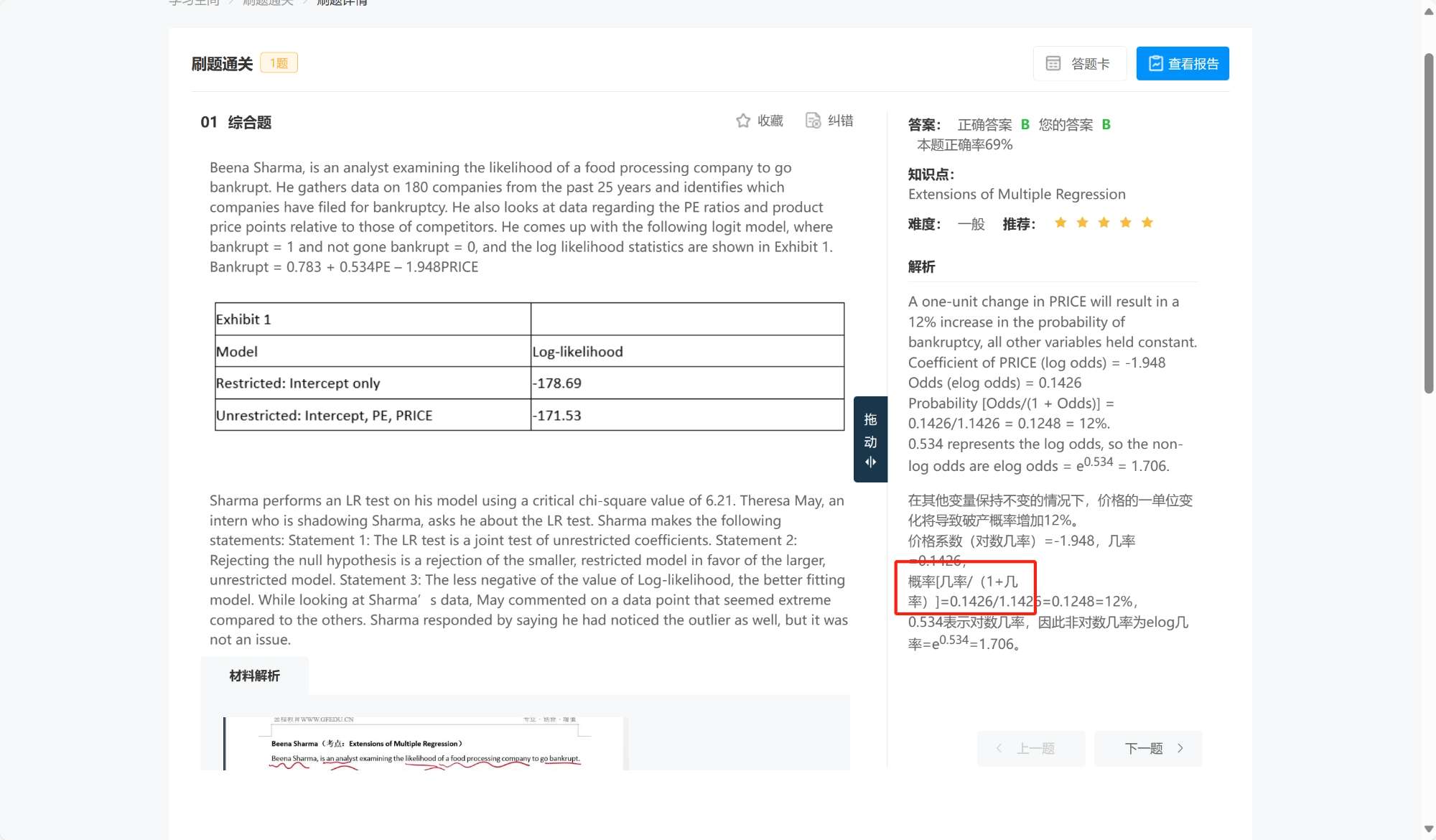This screenshot has width=1436, height=840.
Task: Click the 1题 count badge
Action: pos(279,63)
